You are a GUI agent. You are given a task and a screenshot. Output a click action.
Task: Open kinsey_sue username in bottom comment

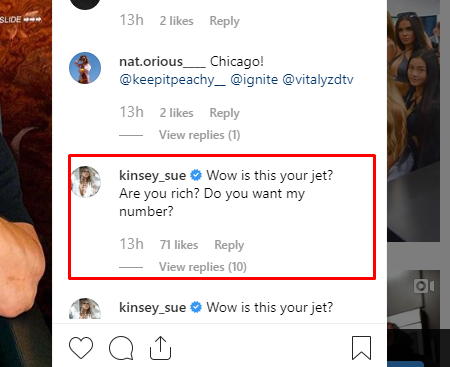[153, 307]
